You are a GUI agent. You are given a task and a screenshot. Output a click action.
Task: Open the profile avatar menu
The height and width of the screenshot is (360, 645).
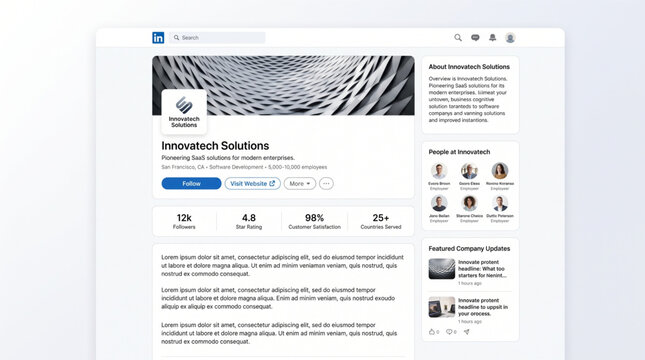pos(510,38)
